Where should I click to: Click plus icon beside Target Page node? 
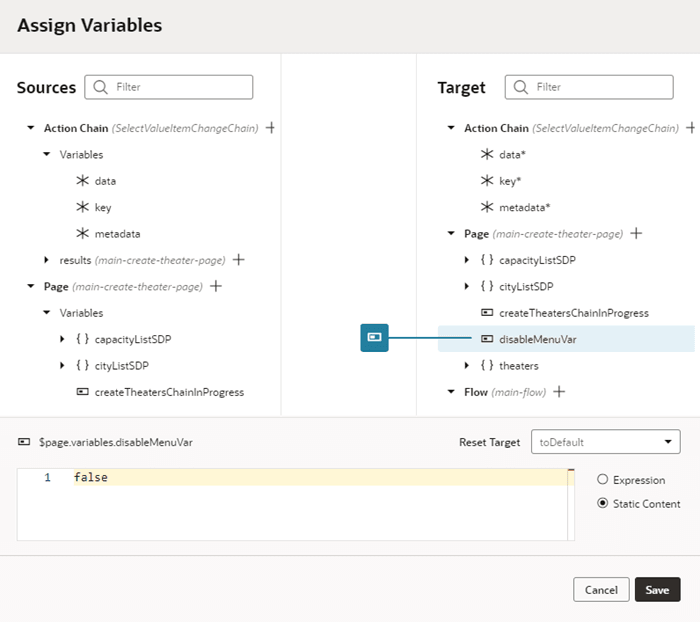[636, 234]
